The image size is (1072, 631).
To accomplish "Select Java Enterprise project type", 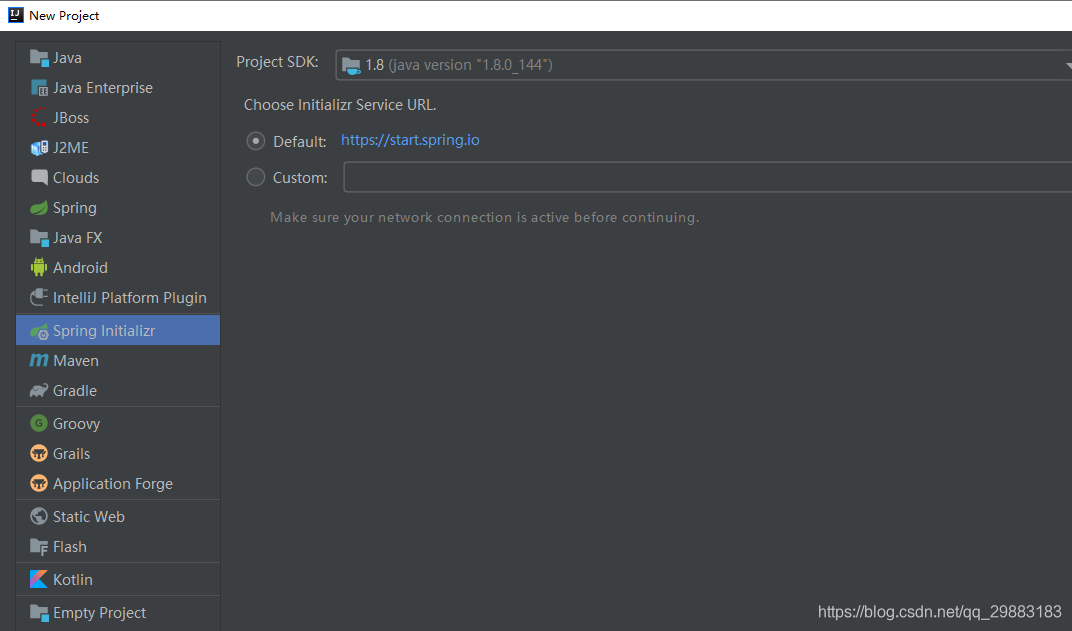I will click(118, 88).
